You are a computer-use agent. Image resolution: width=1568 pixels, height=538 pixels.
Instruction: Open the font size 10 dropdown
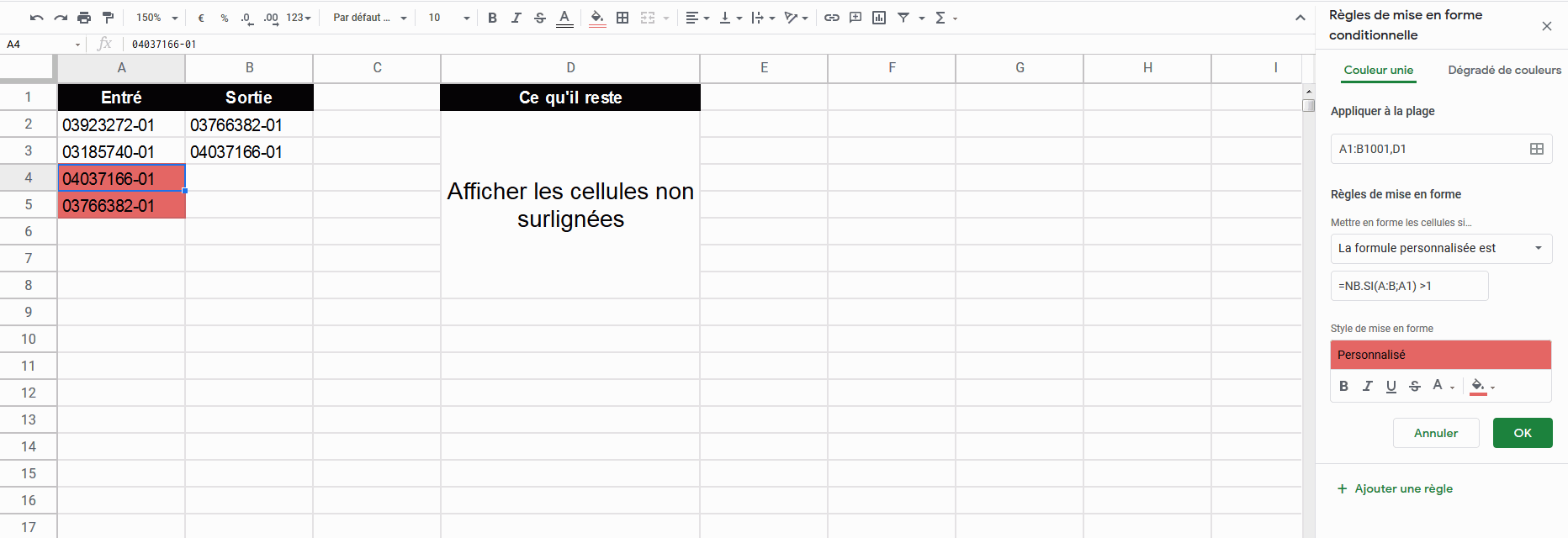(x=448, y=18)
